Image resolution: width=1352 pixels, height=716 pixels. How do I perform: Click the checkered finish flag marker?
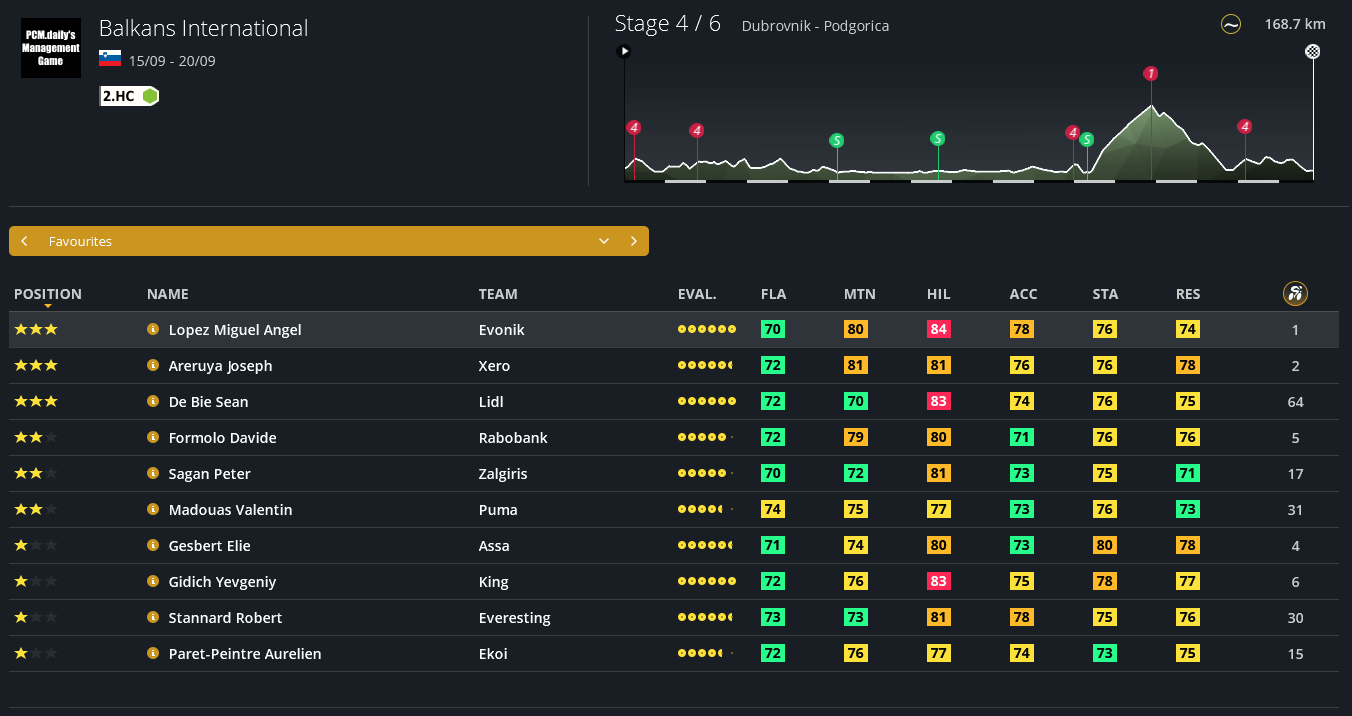point(1313,51)
